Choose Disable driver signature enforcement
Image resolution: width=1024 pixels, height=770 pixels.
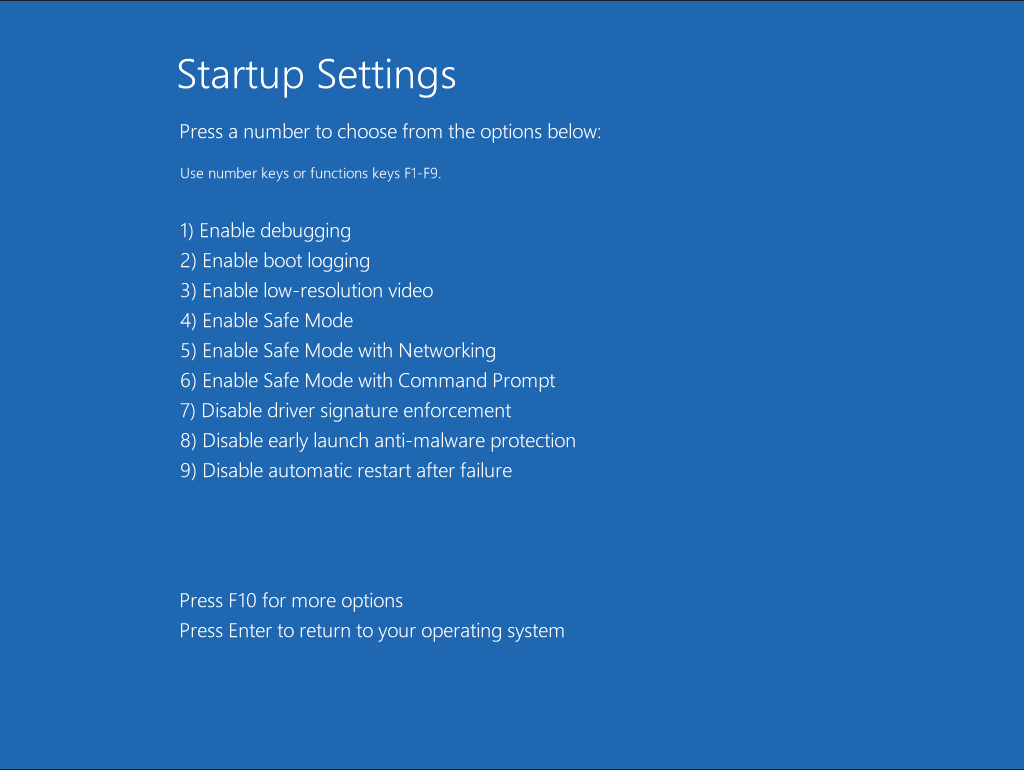click(x=345, y=410)
